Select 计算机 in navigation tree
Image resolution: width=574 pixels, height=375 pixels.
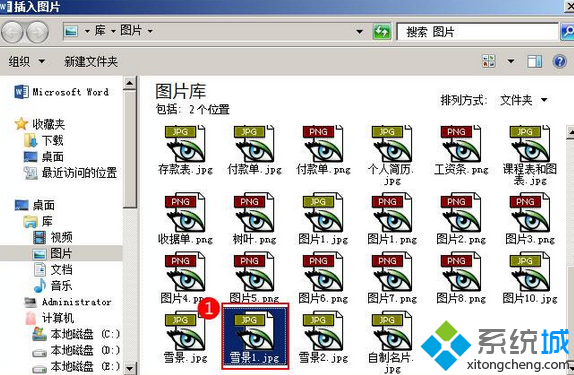pos(49,318)
